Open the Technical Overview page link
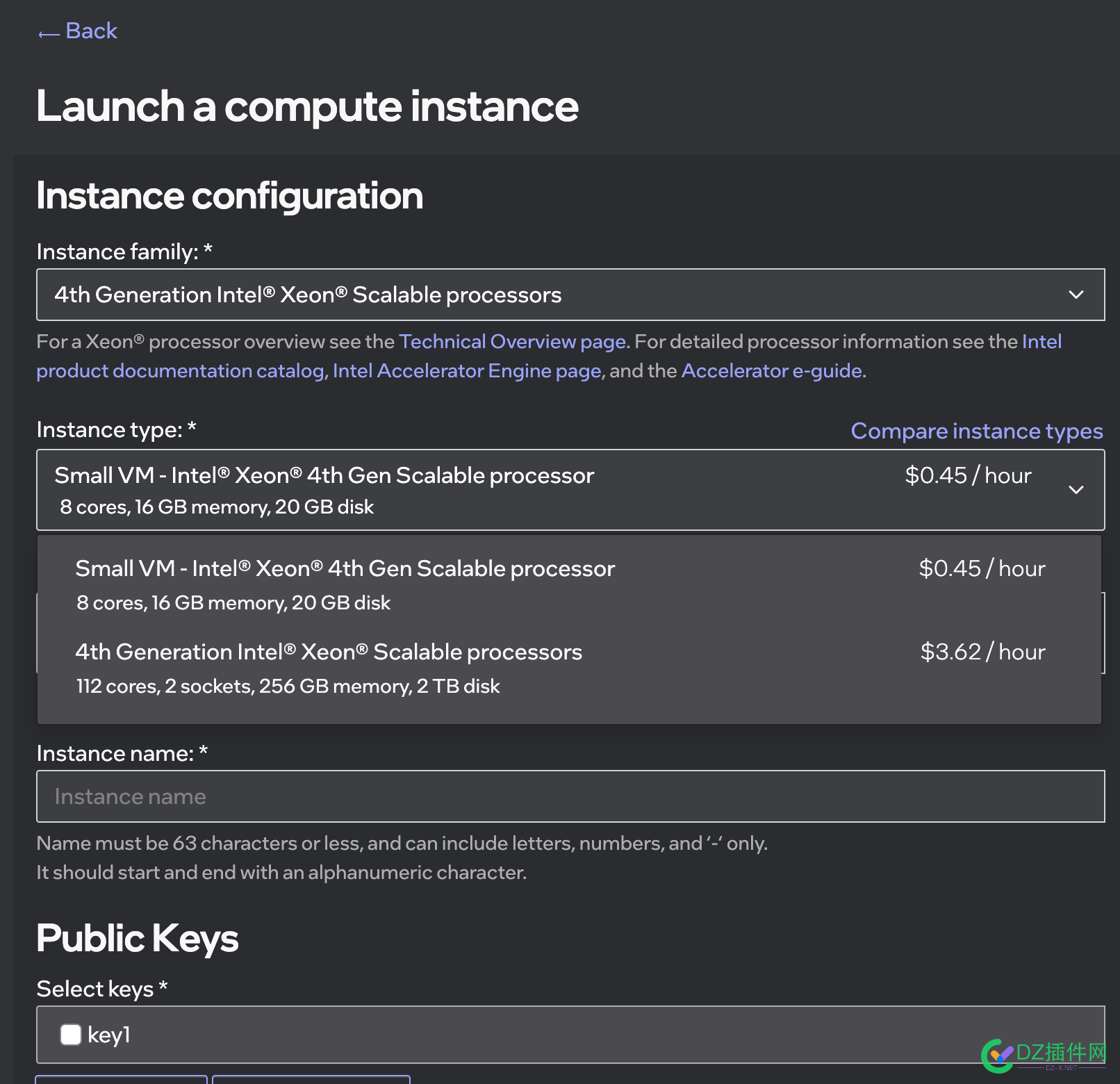 pos(512,342)
